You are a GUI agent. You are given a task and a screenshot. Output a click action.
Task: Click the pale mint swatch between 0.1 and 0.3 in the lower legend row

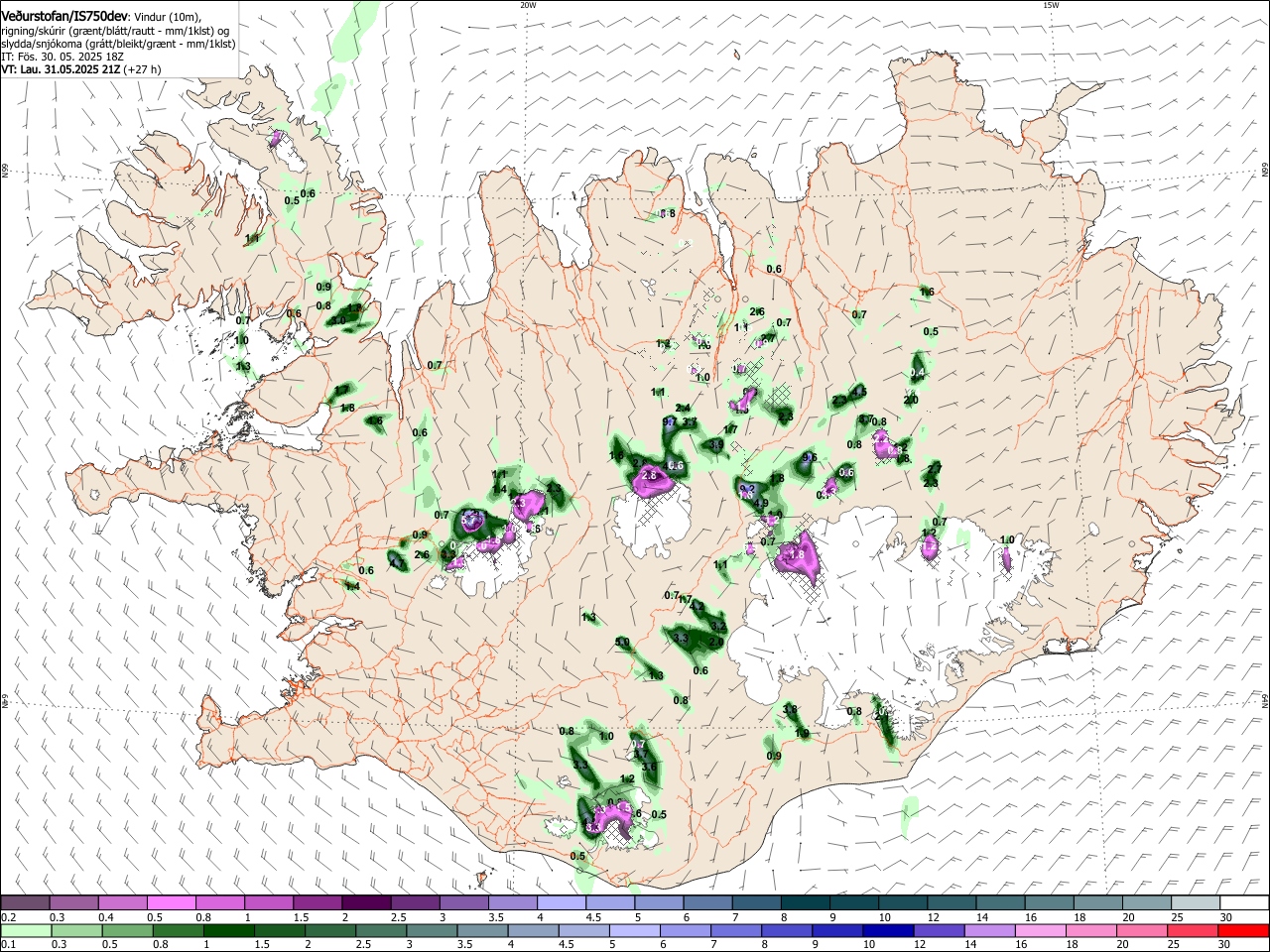pyautogui.click(x=25, y=931)
